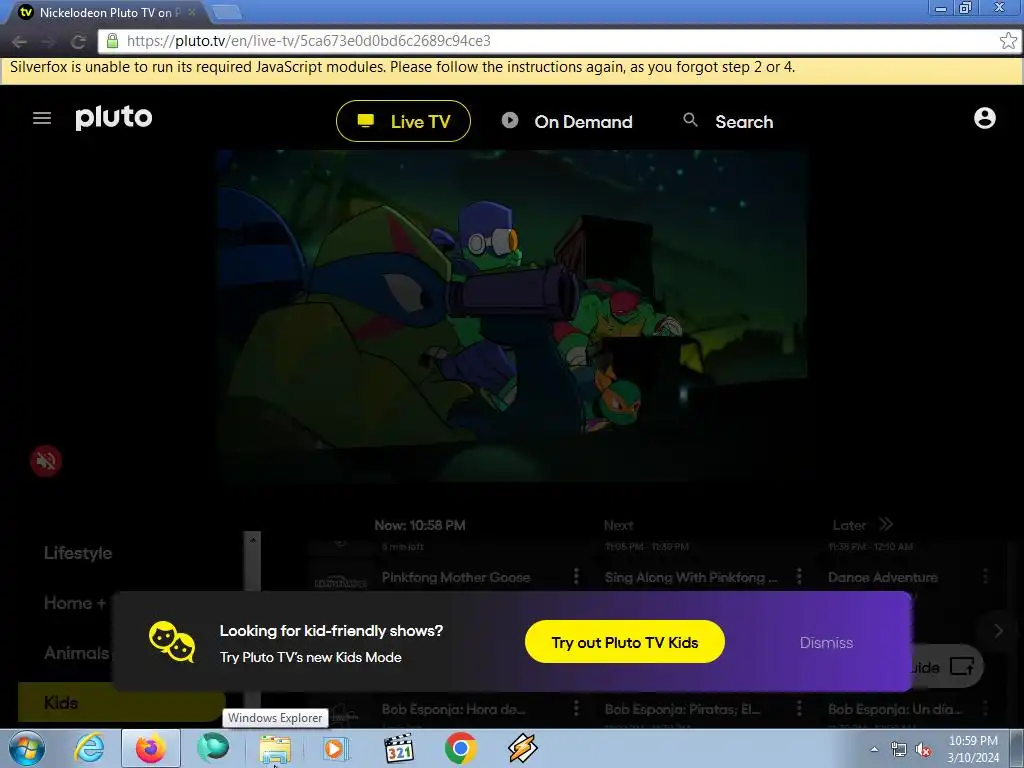Click the network tray icon

(x=899, y=750)
